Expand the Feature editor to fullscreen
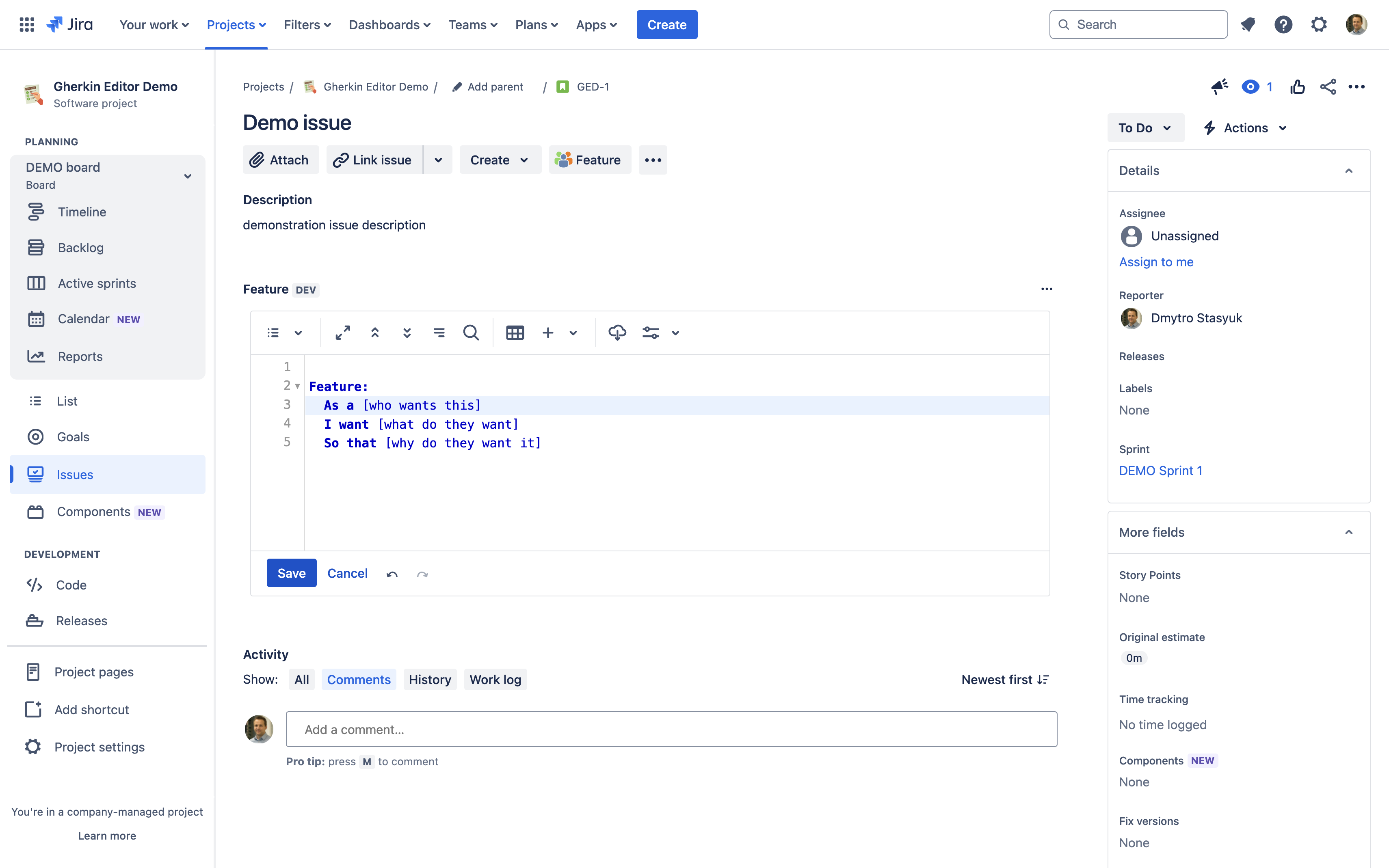 click(x=343, y=333)
